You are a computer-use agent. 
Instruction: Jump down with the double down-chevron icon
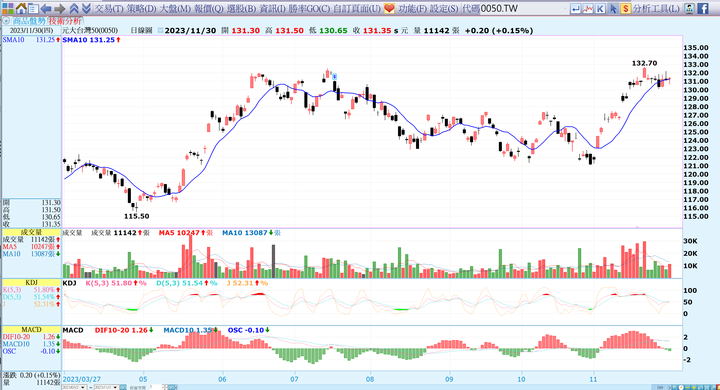pos(86,8)
